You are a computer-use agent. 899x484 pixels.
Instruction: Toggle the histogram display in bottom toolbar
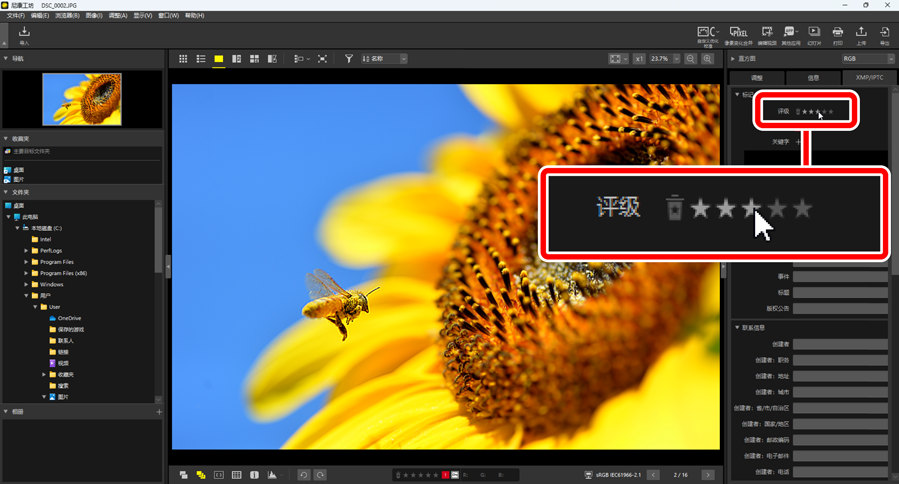[272, 475]
